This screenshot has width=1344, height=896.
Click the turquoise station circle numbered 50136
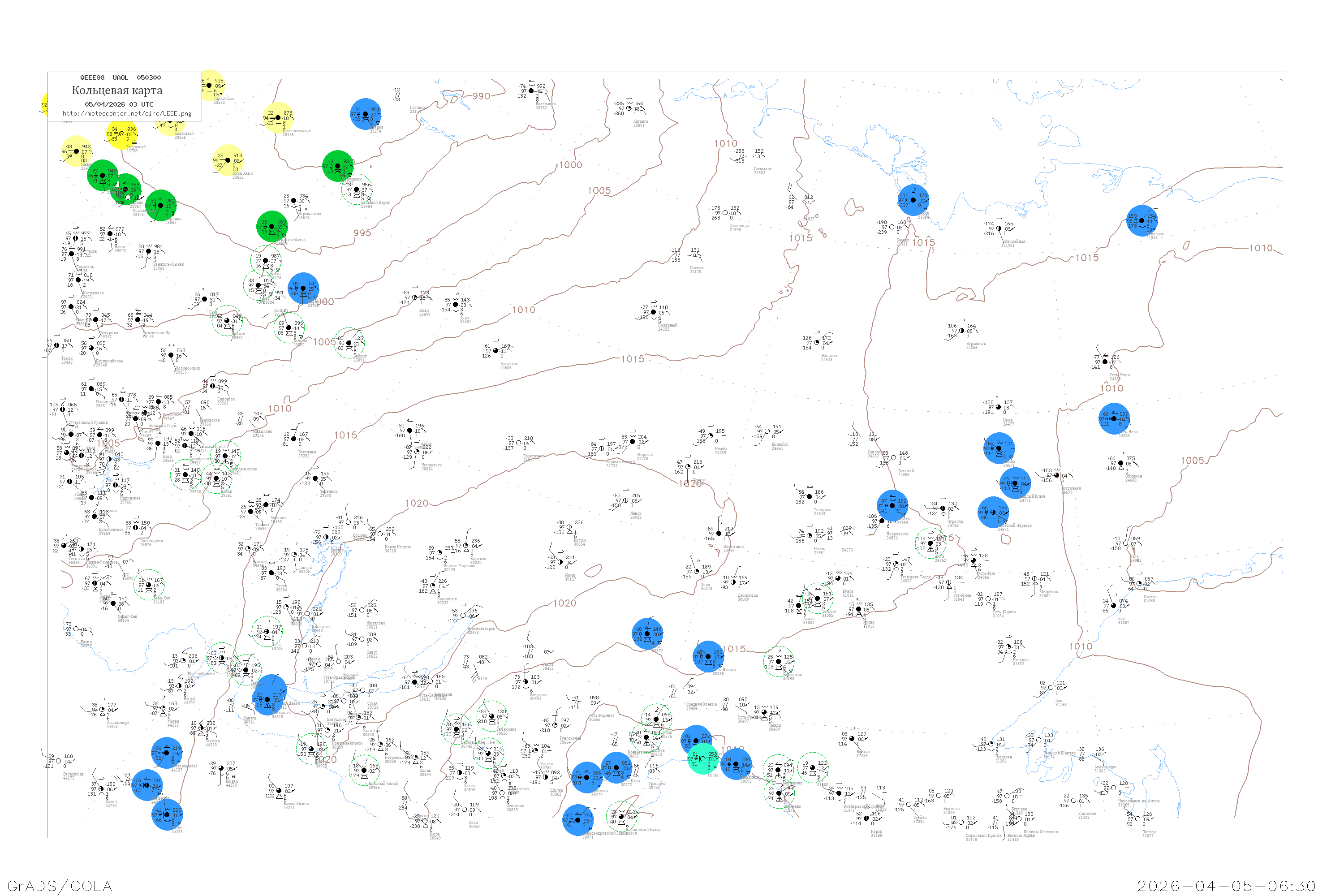point(702,759)
